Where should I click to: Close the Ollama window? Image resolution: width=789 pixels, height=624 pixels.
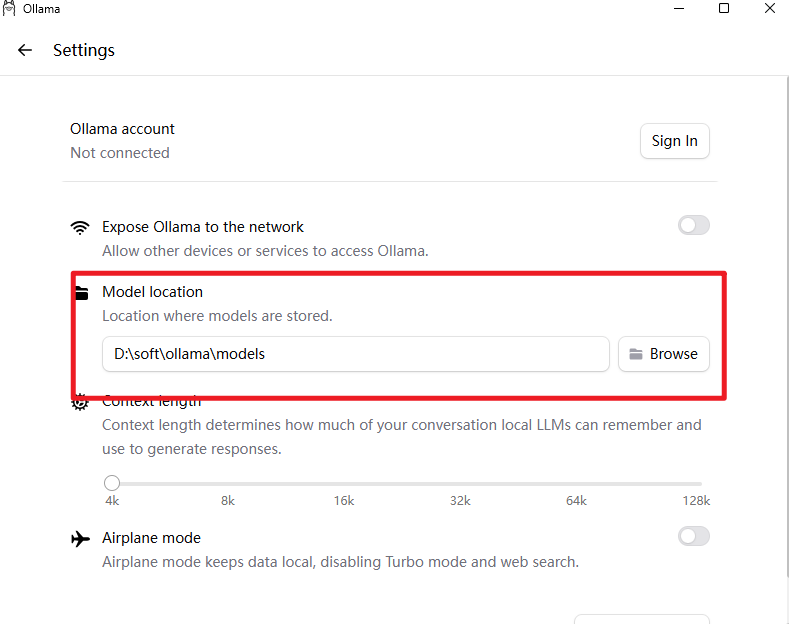click(770, 8)
